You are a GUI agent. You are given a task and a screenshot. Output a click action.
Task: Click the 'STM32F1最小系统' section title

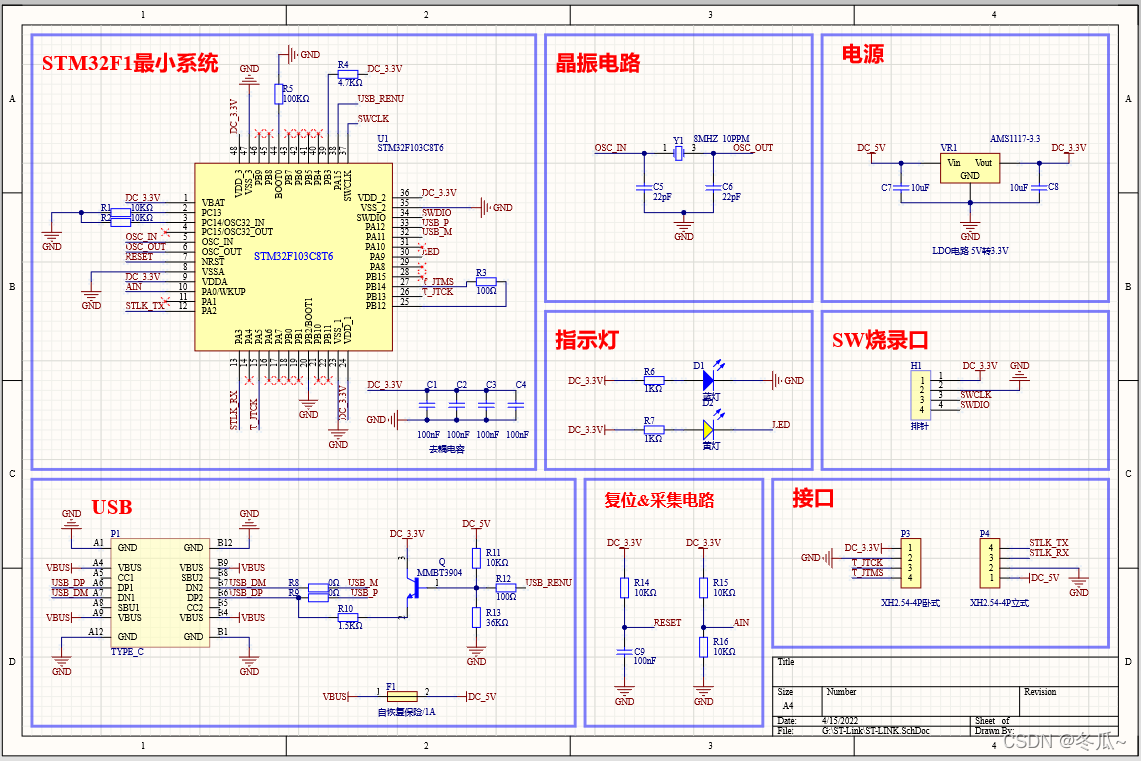130,63
